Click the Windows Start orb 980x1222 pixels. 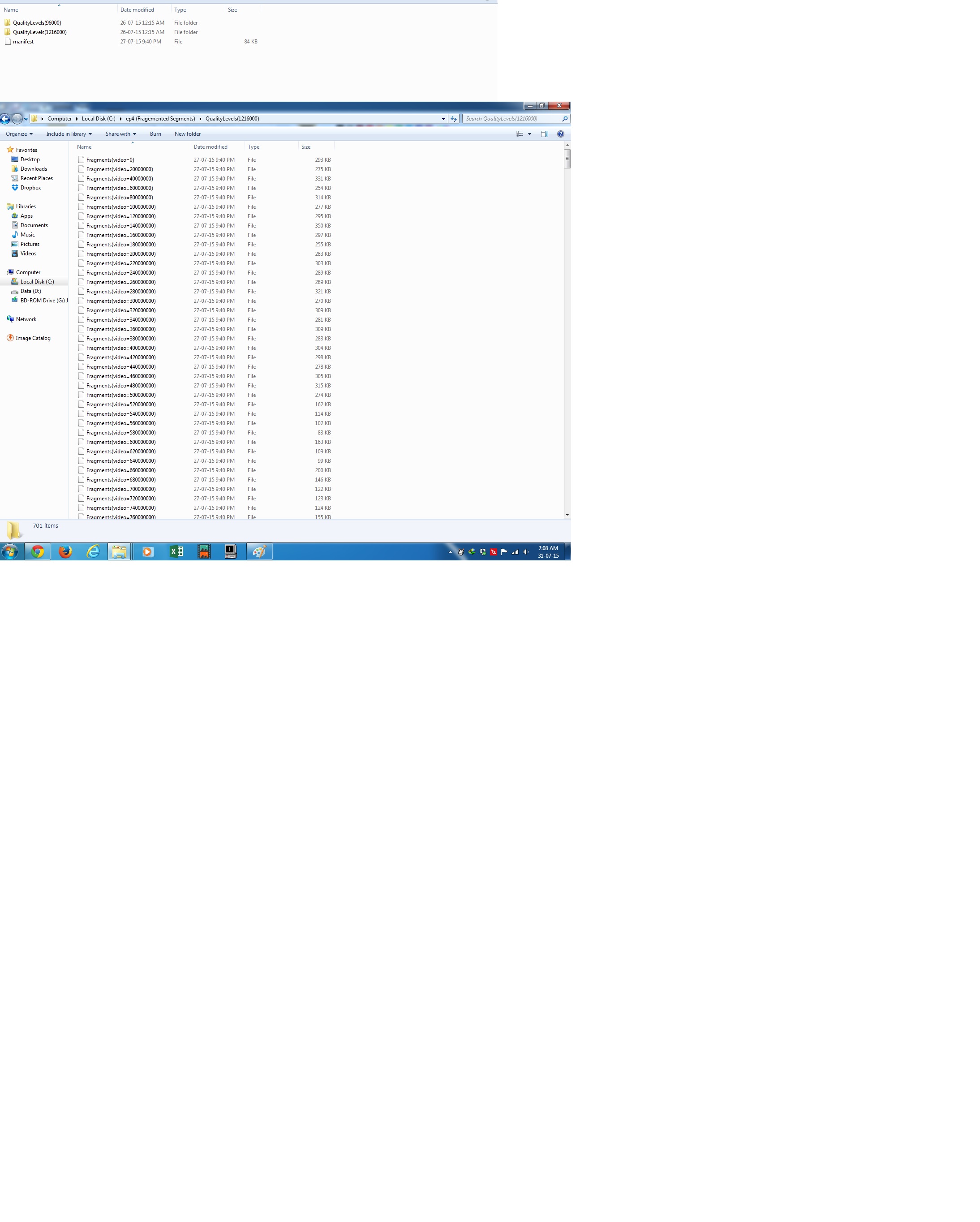pyautogui.click(x=10, y=552)
